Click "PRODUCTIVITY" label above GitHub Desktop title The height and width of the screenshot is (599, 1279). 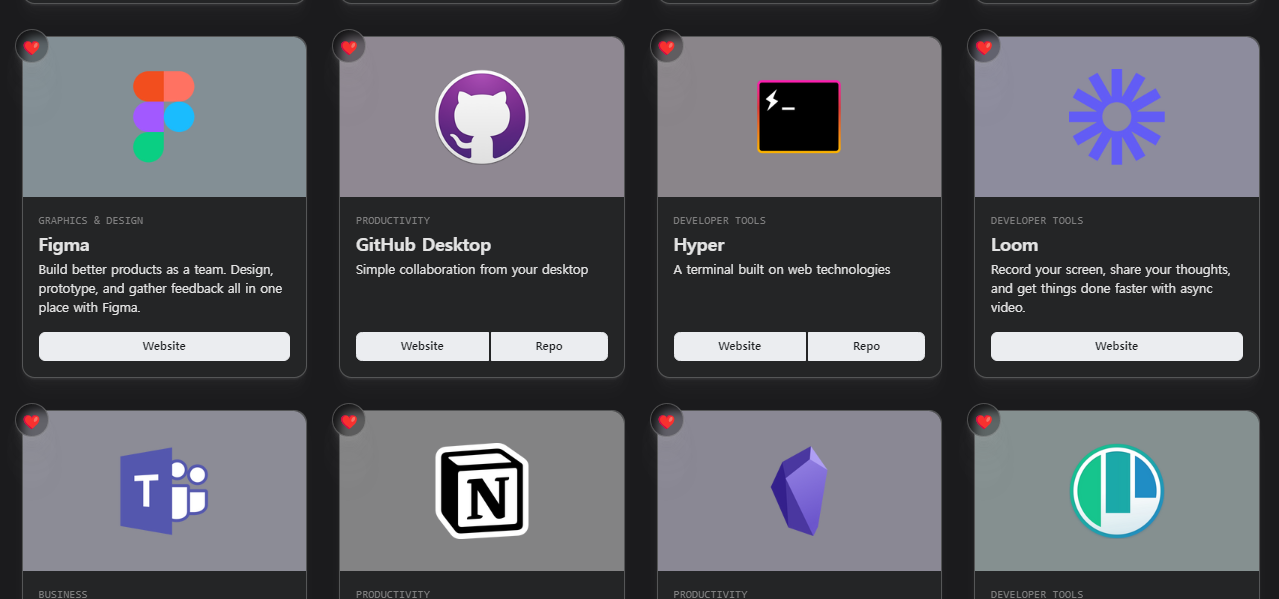393,221
